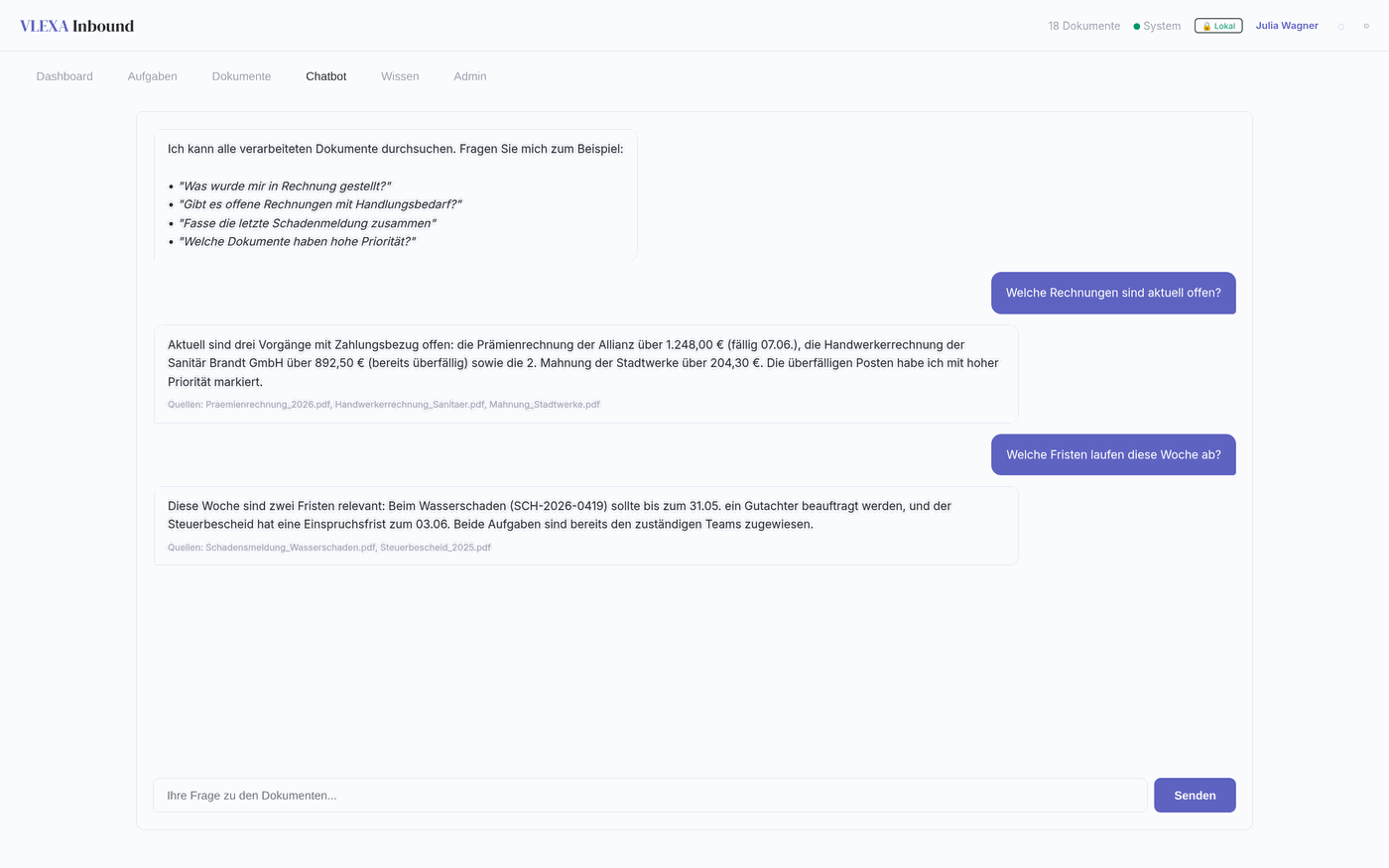
Task: Switch to the Aufgaben tab
Action: [x=153, y=76]
